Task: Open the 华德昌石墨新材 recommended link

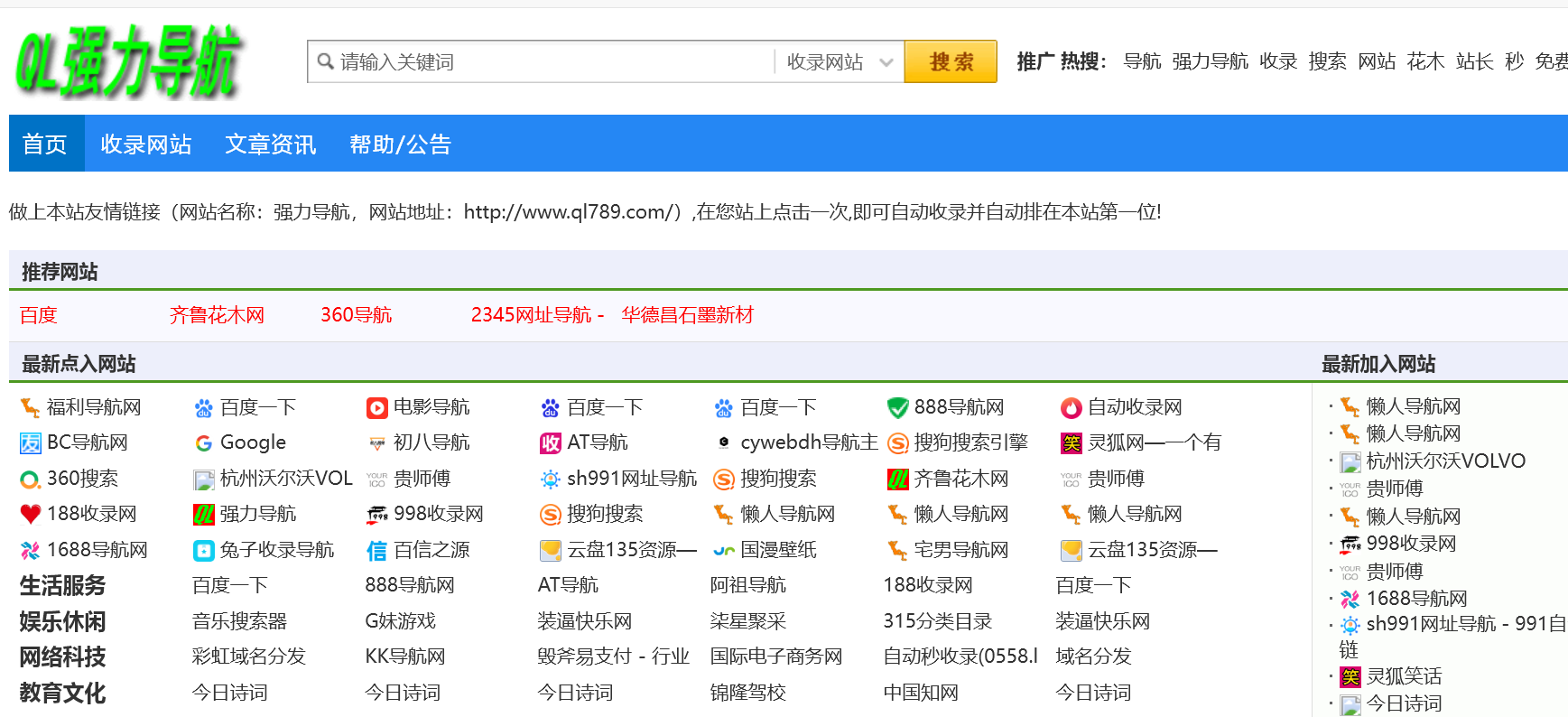Action: pos(688,315)
